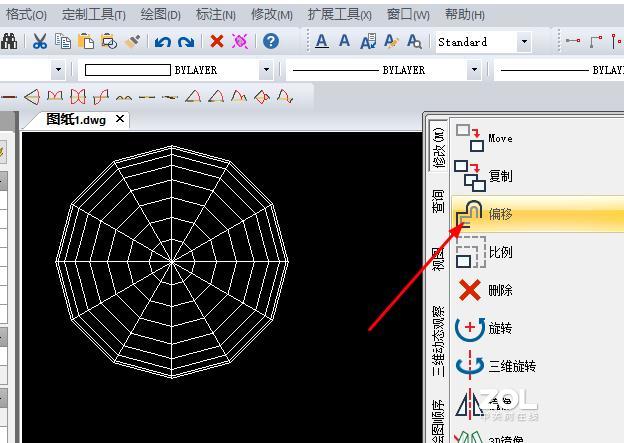Click the binoculars Find icon
This screenshot has width=624, height=443.
click(x=9, y=41)
